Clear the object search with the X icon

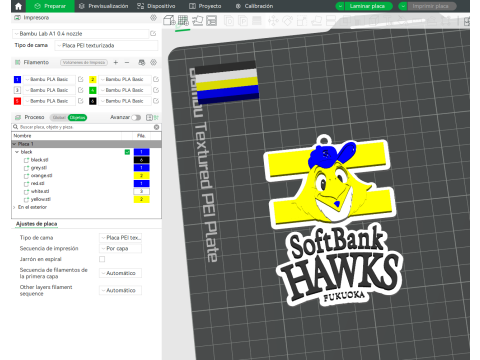click(156, 127)
